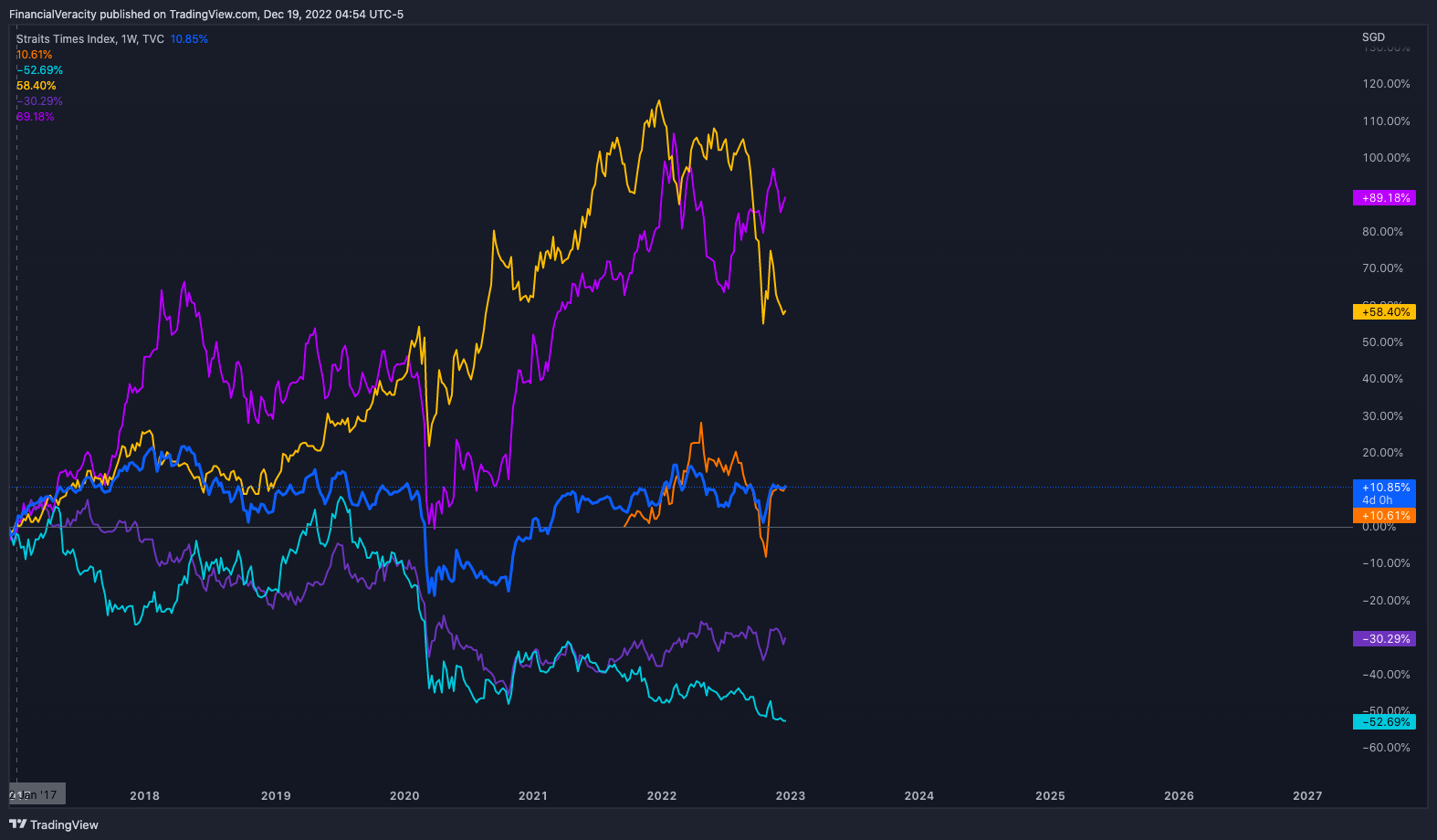Click the 20.00% scale label
This screenshot has width=1437, height=840.
[1383, 453]
